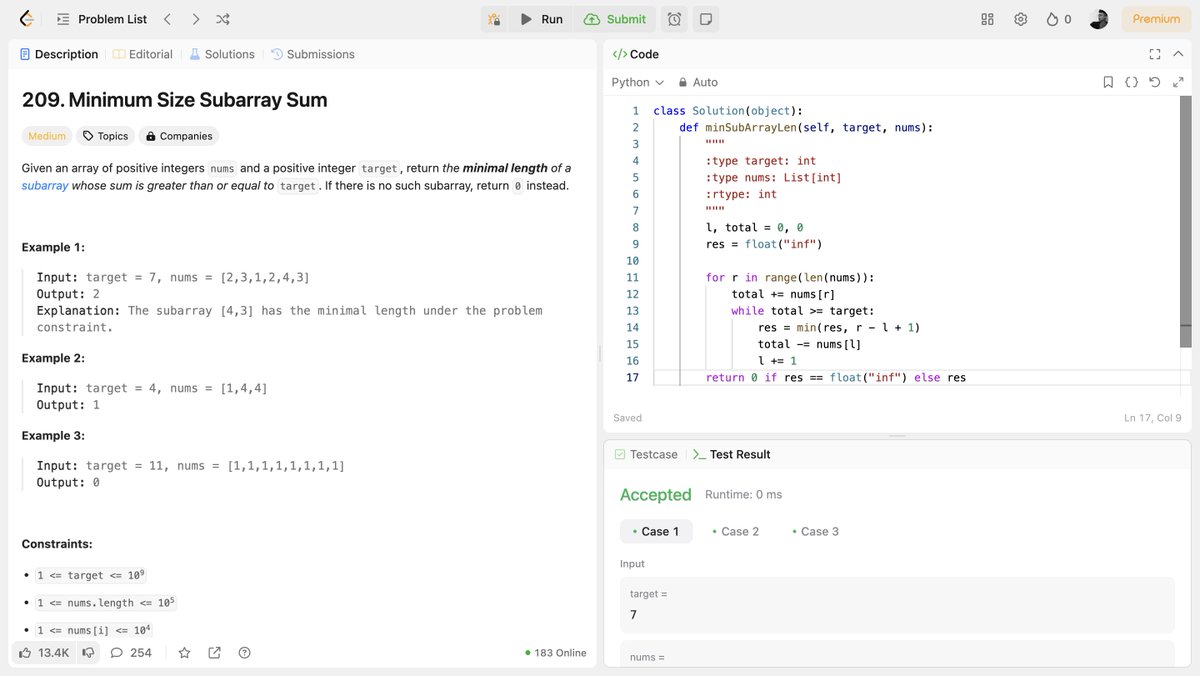Click line number 11 in gutter

click(632, 277)
